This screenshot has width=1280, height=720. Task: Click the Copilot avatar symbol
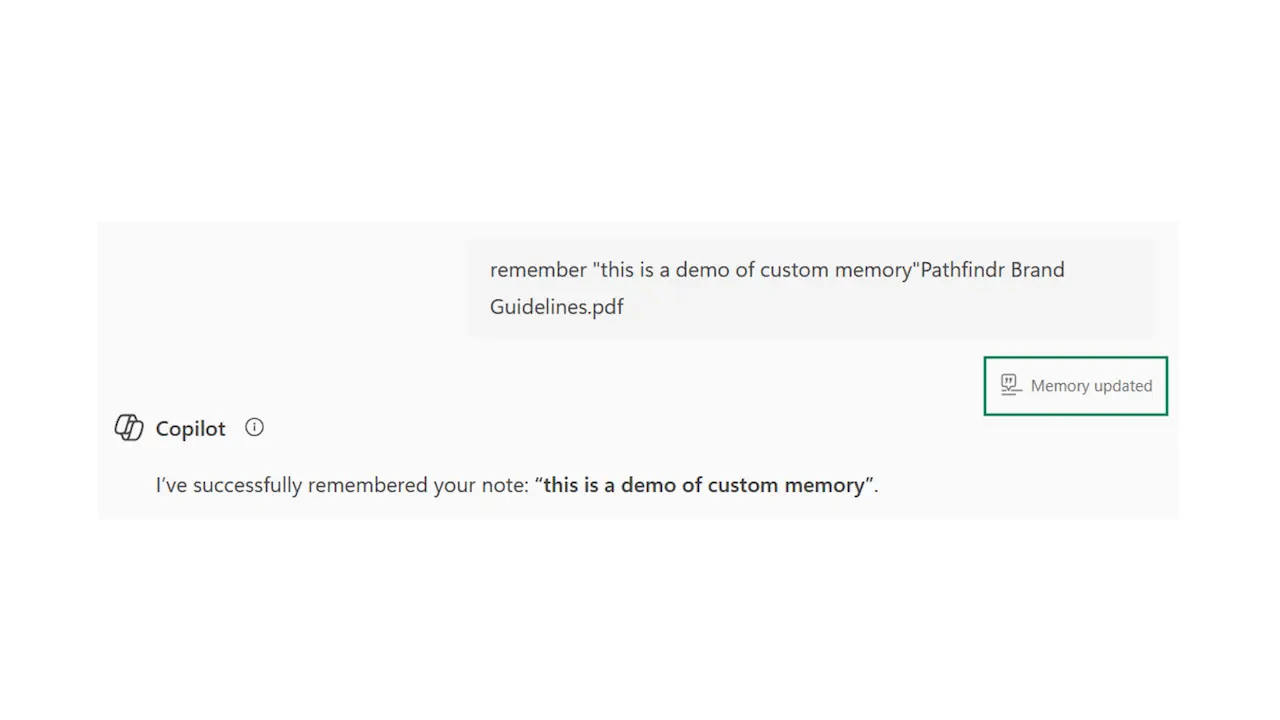(129, 427)
